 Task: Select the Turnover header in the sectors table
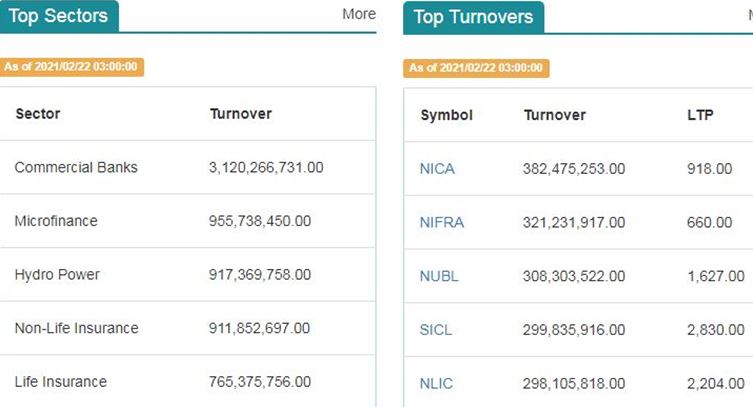pyautogui.click(x=241, y=114)
